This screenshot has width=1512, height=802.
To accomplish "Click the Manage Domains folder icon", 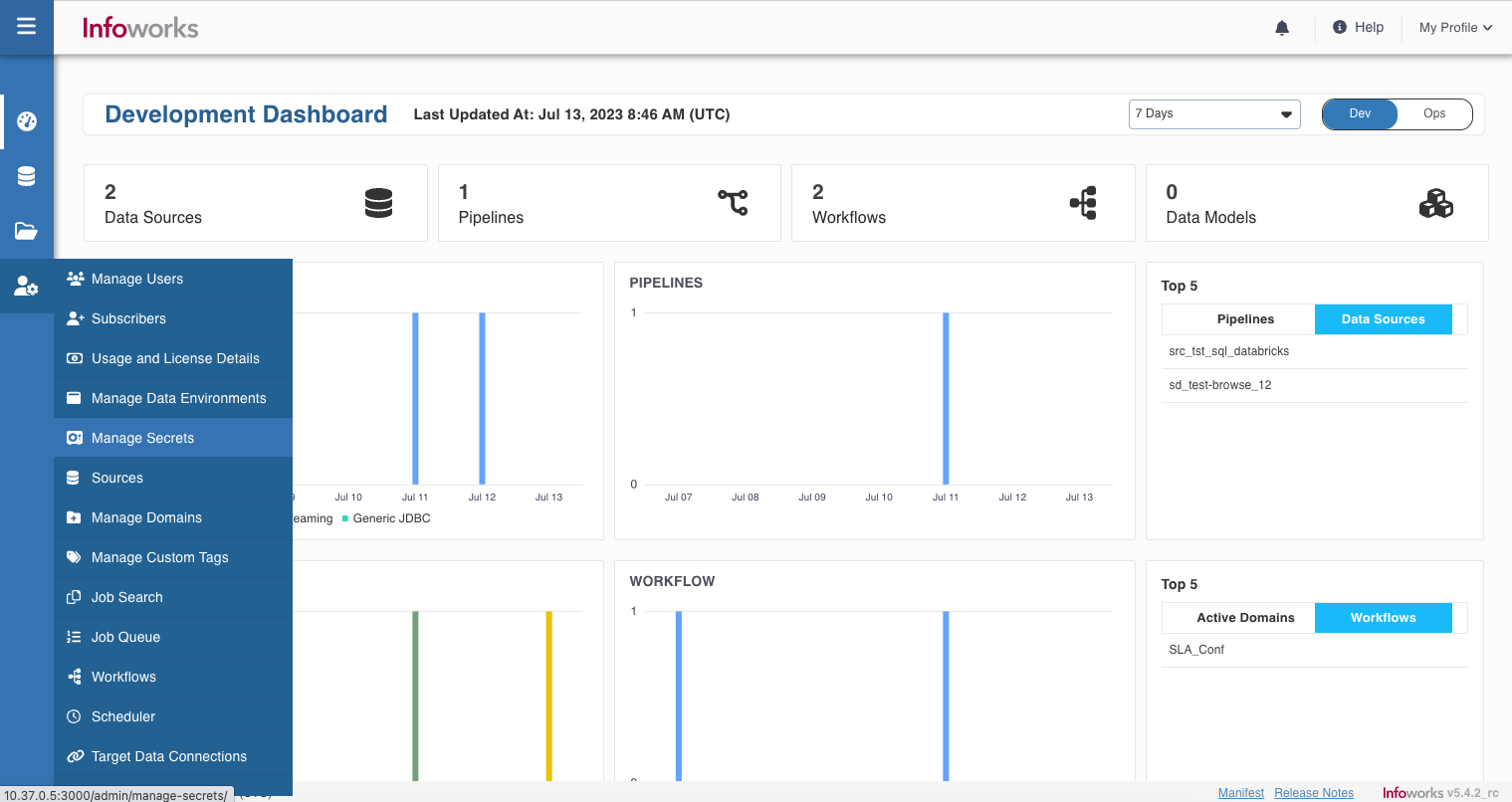I will pyautogui.click(x=74, y=517).
